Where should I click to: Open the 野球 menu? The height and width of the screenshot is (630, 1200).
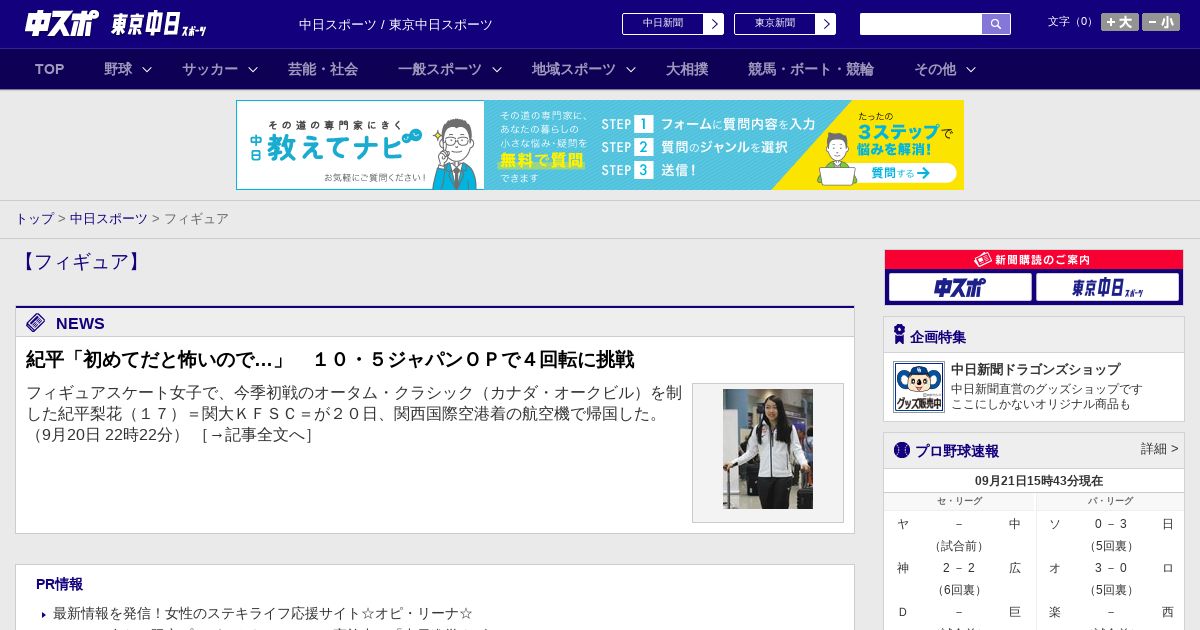pos(118,69)
